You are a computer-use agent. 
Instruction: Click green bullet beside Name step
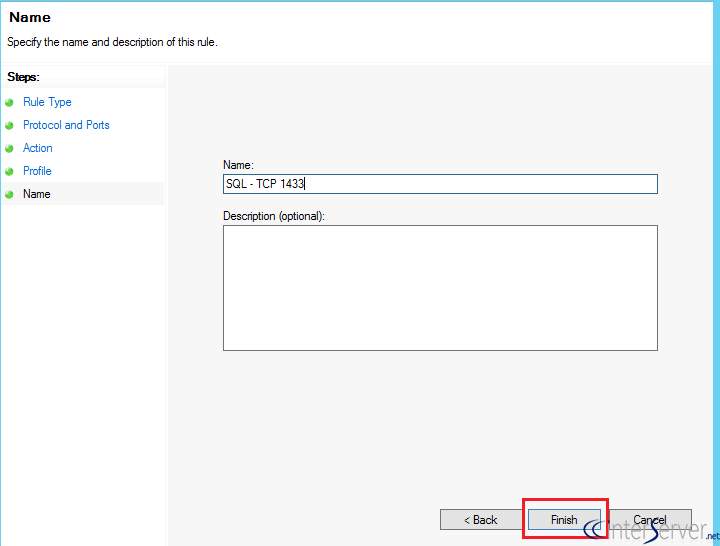click(9, 194)
